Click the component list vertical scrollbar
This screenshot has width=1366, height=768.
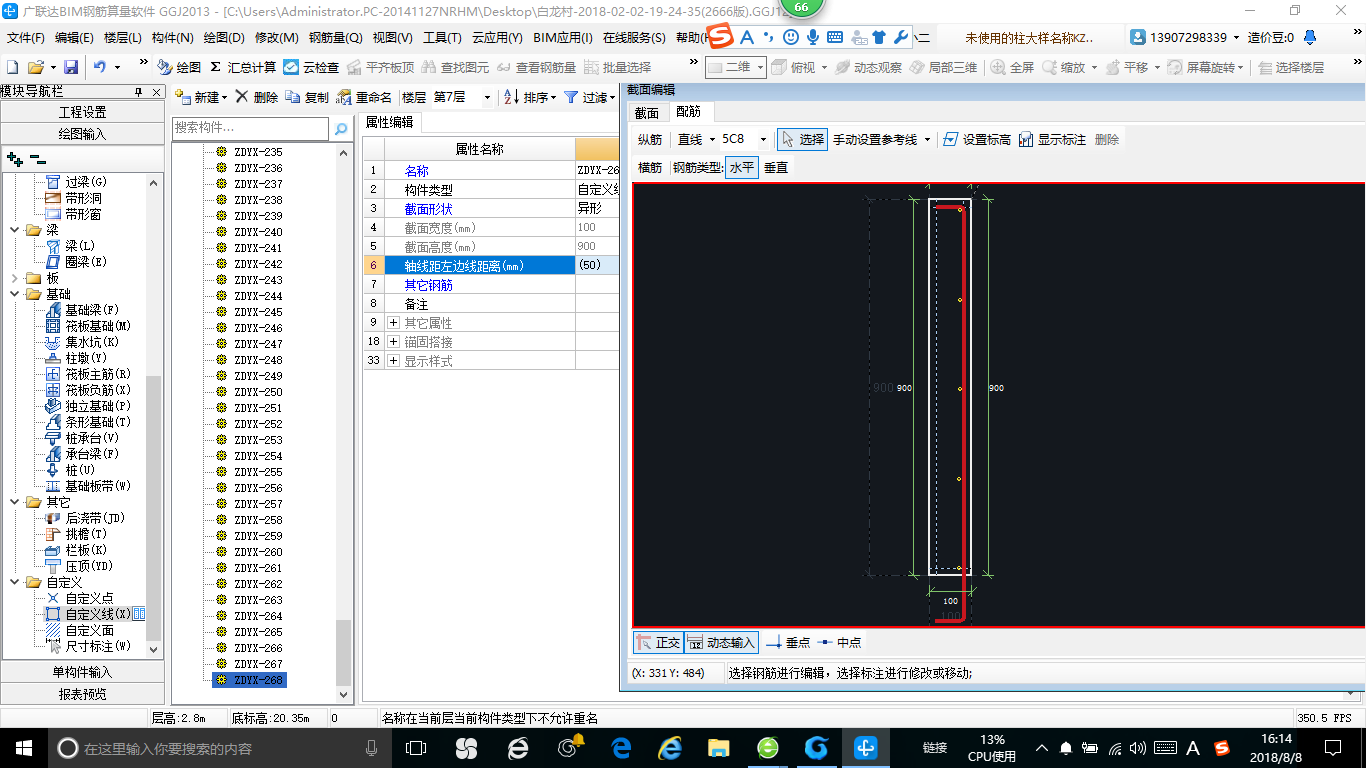(344, 423)
